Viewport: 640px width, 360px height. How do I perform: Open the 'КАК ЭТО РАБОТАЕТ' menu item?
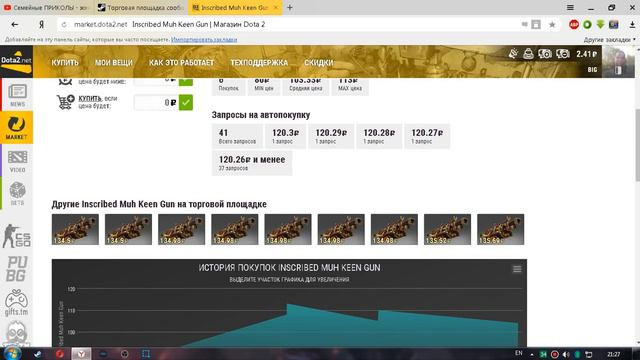[181, 62]
